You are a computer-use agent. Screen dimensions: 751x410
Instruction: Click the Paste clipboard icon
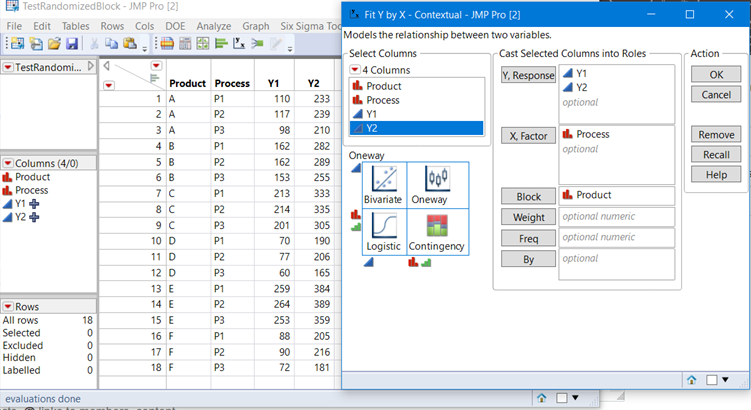click(130, 44)
